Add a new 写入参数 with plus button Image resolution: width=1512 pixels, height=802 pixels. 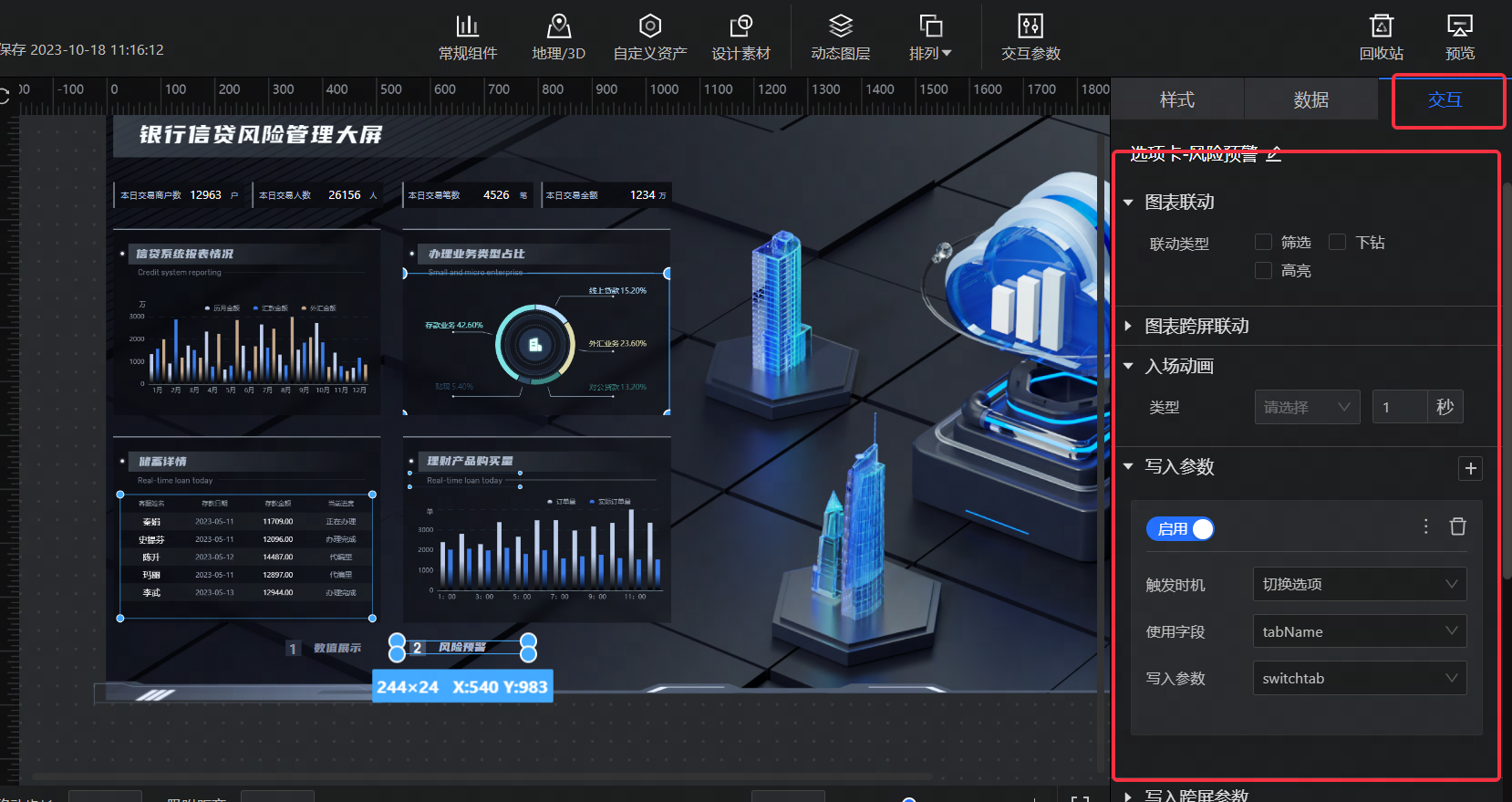point(1470,468)
